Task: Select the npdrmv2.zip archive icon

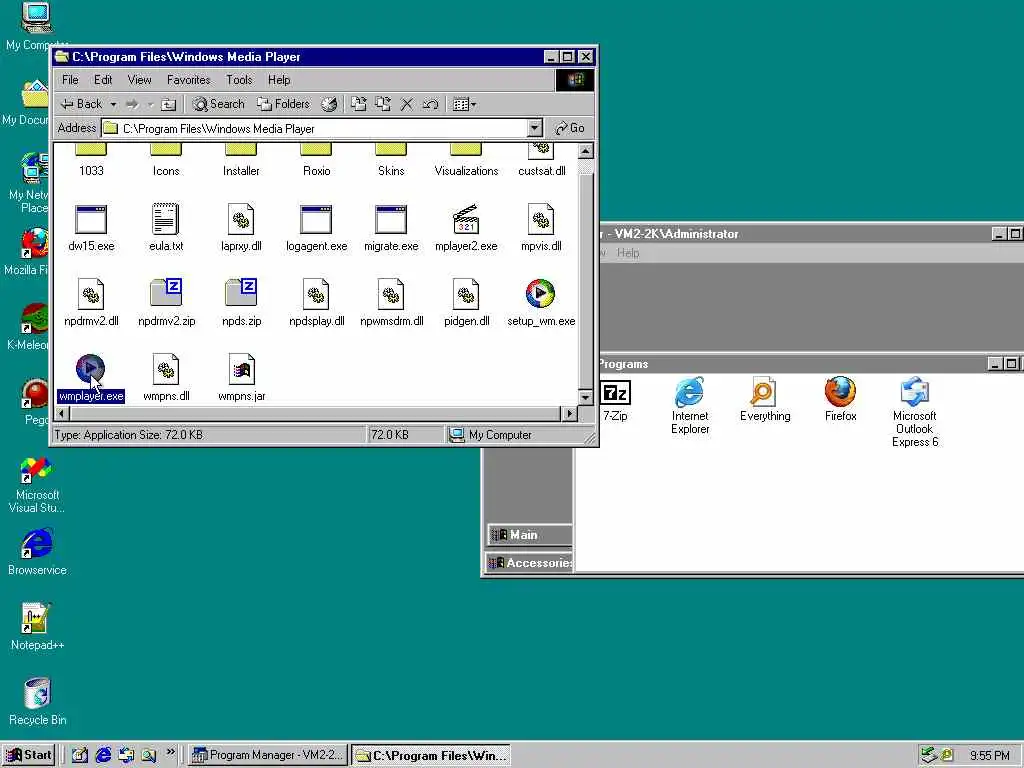Action: tap(166, 293)
